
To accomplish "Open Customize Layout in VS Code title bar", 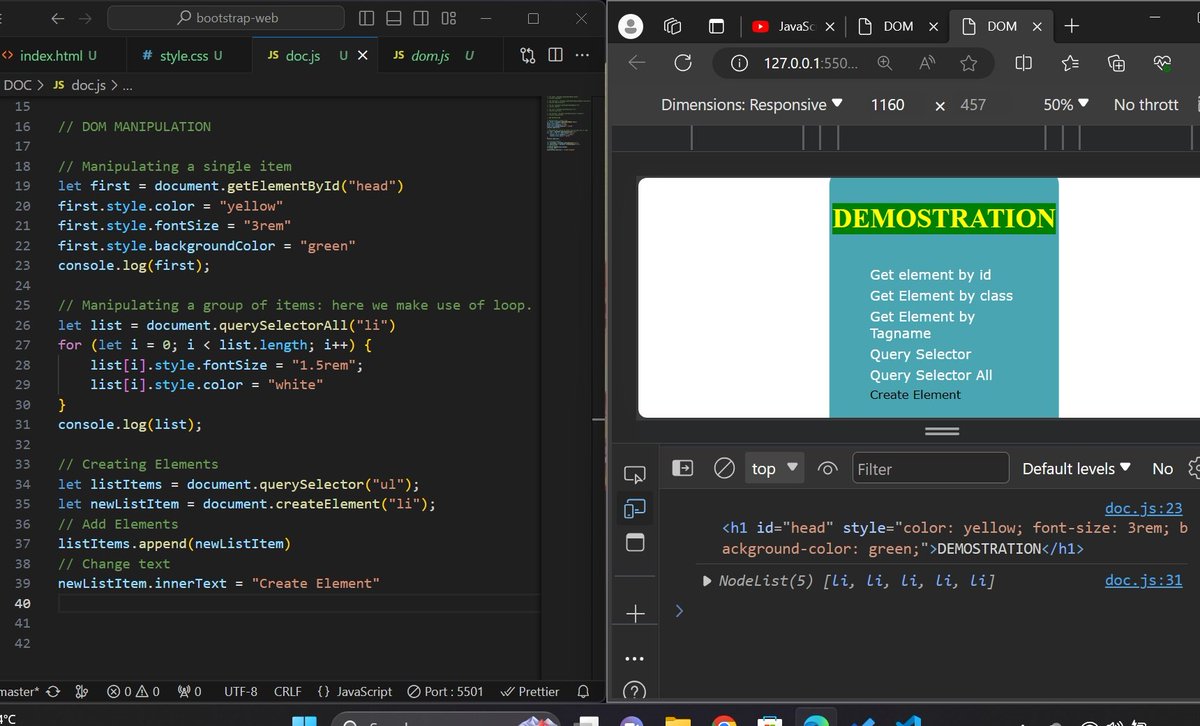I will [449, 18].
